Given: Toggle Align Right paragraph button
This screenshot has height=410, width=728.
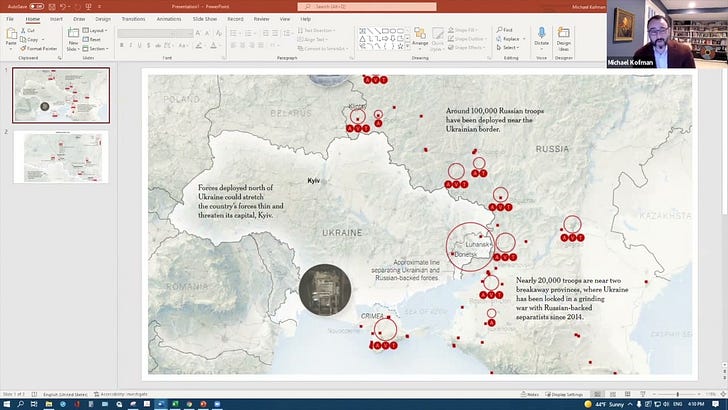Looking at the screenshot, I should point(251,46).
